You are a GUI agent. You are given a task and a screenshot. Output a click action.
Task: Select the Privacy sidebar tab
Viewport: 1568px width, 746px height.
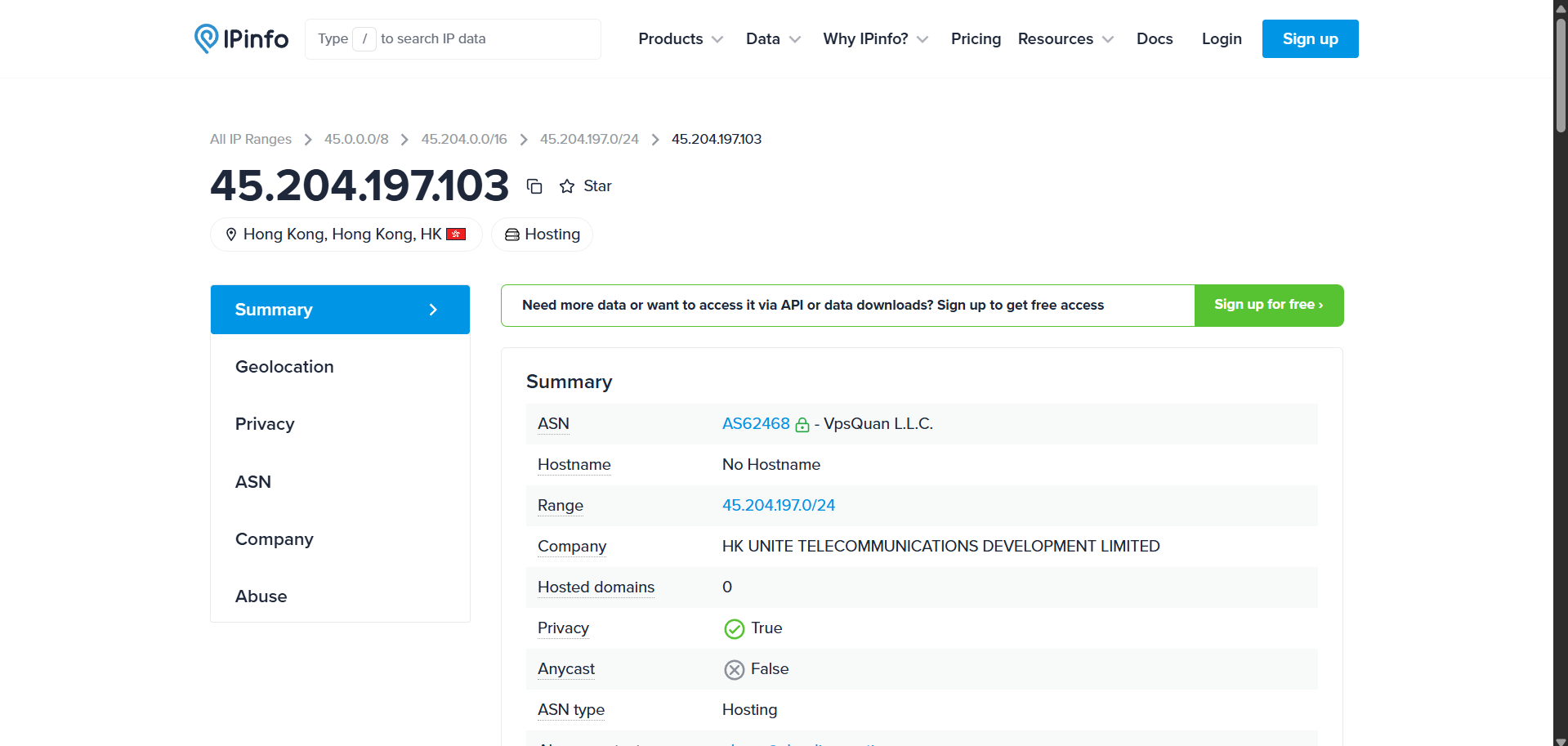[340, 424]
